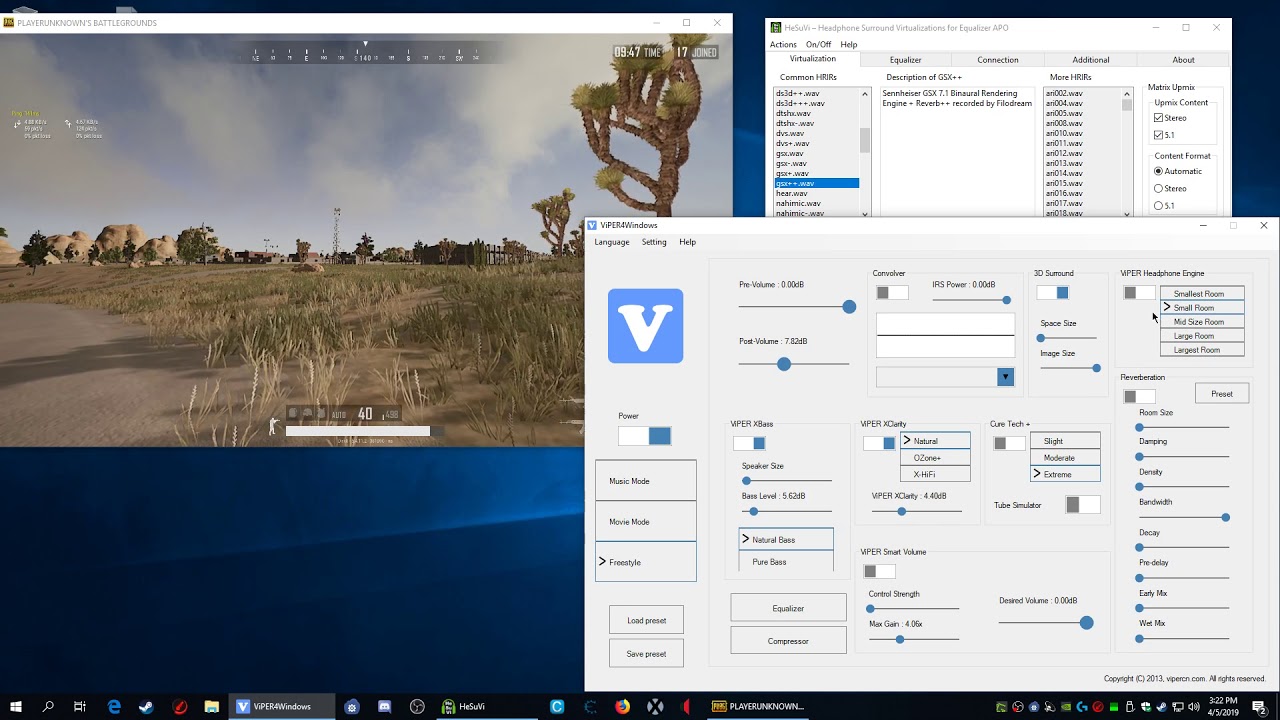Select Pure Bass mode

tap(786, 562)
